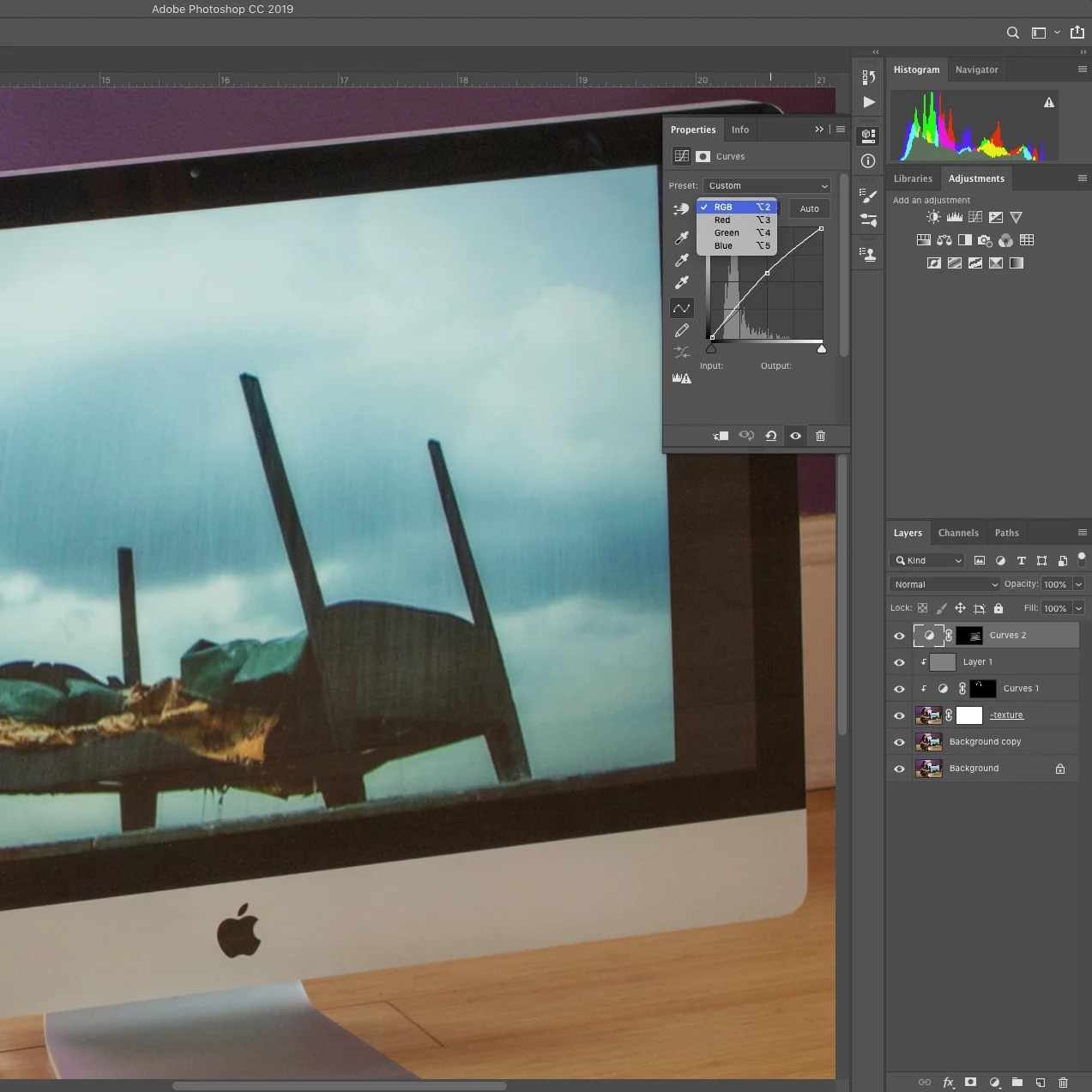Screen dimensions: 1092x1092
Task: Open the Properties panel flyout menu
Action: tap(841, 130)
